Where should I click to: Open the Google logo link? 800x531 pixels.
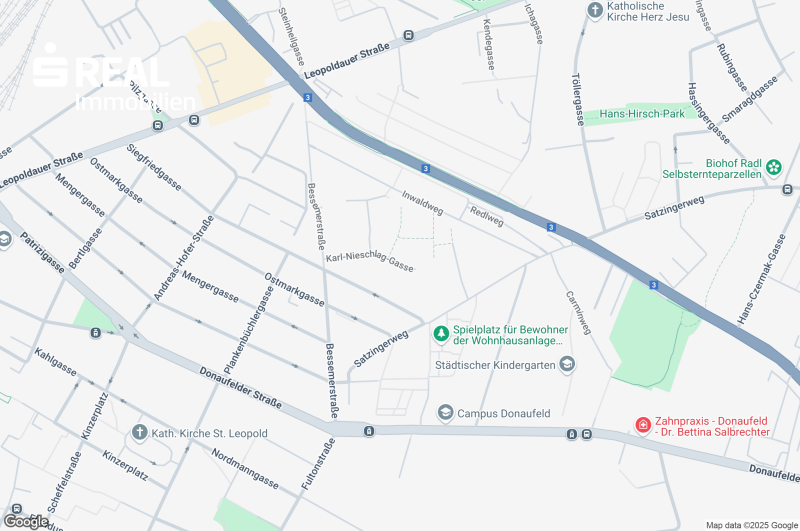coord(26,522)
